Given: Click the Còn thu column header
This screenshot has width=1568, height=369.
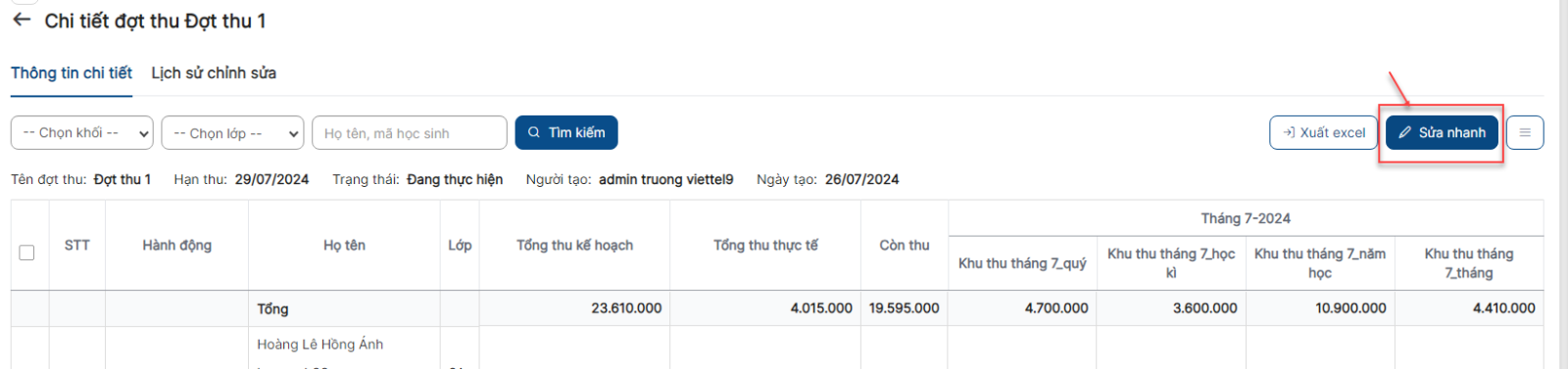Looking at the screenshot, I should coord(905,245).
